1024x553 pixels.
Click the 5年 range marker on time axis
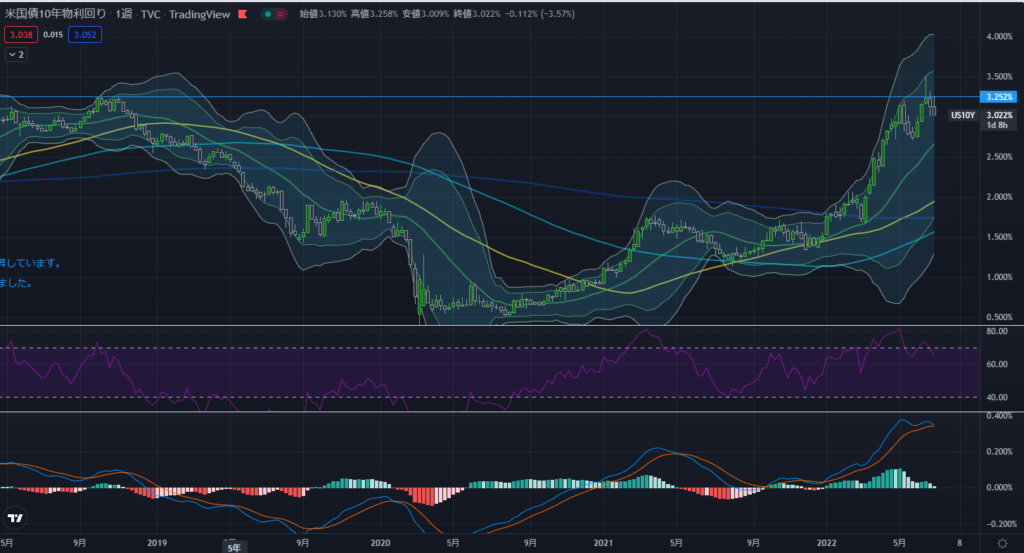233,547
